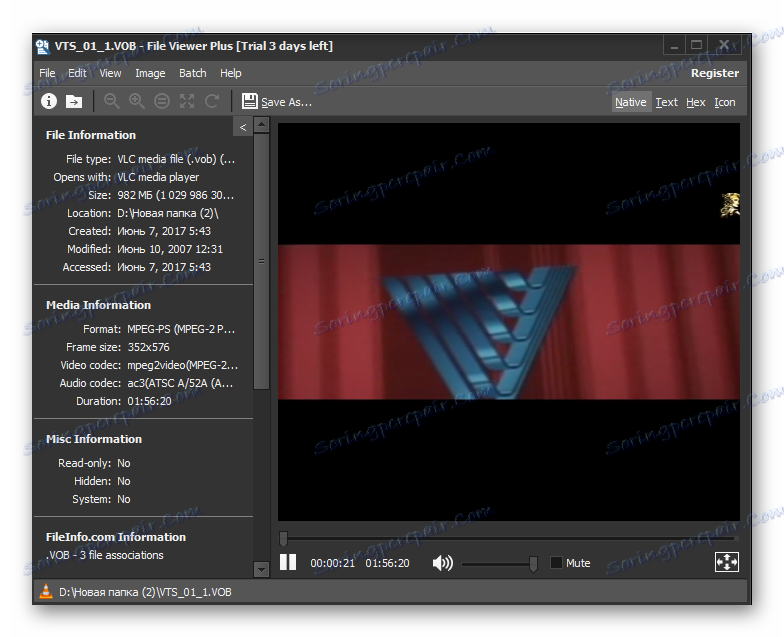The height and width of the screenshot is (637, 784).
Task: Click the 'File Information' section heading
Action: 90,135
